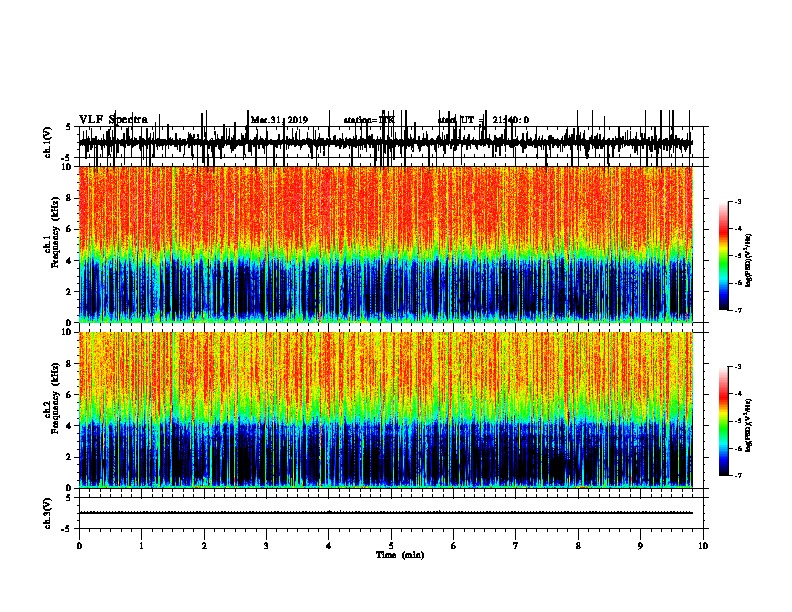The width and height of the screenshot is (792, 612).
Task: Click the "2" kHz tick of ch.2 spectrogram
Action: [x=70, y=457]
